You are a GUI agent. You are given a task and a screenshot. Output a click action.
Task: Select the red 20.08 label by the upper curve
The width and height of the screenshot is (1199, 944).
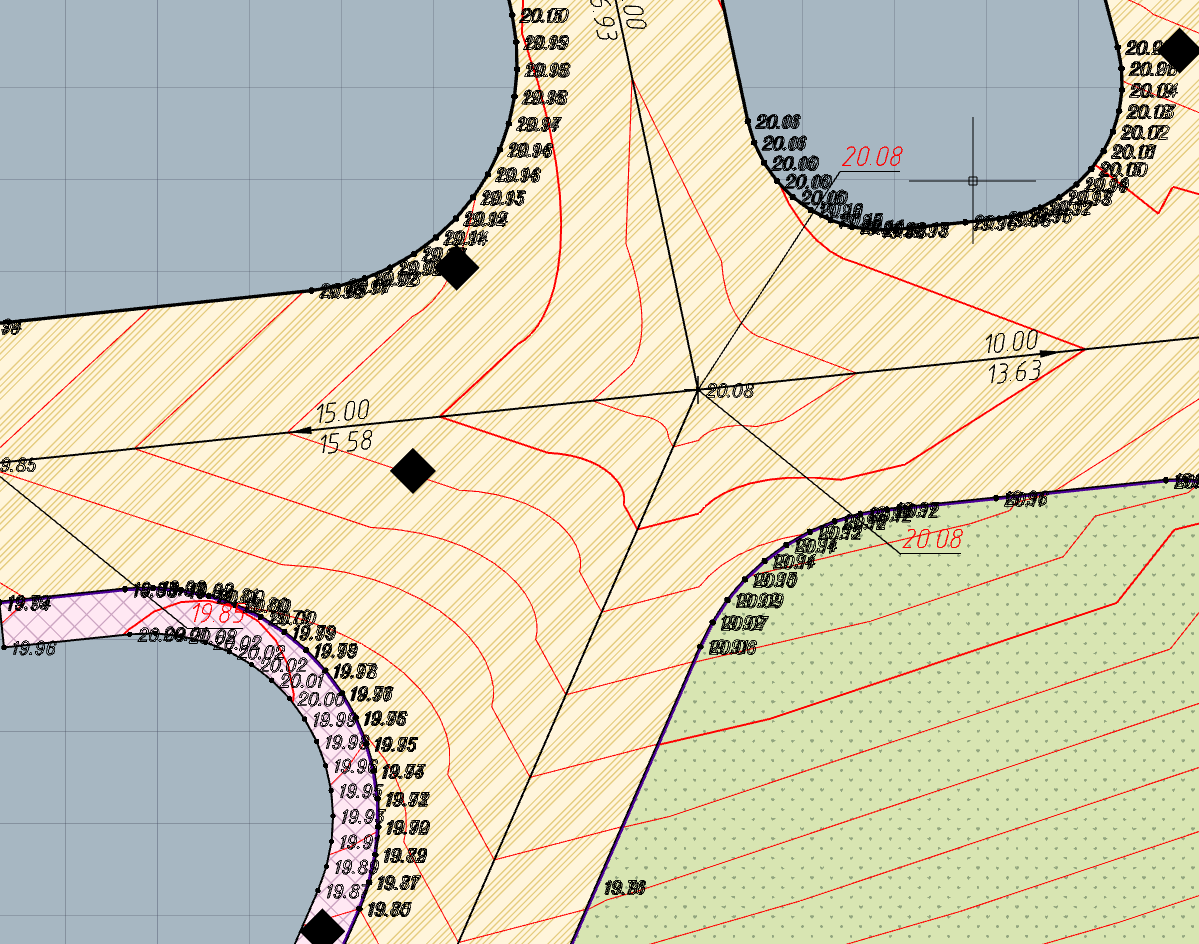click(872, 157)
